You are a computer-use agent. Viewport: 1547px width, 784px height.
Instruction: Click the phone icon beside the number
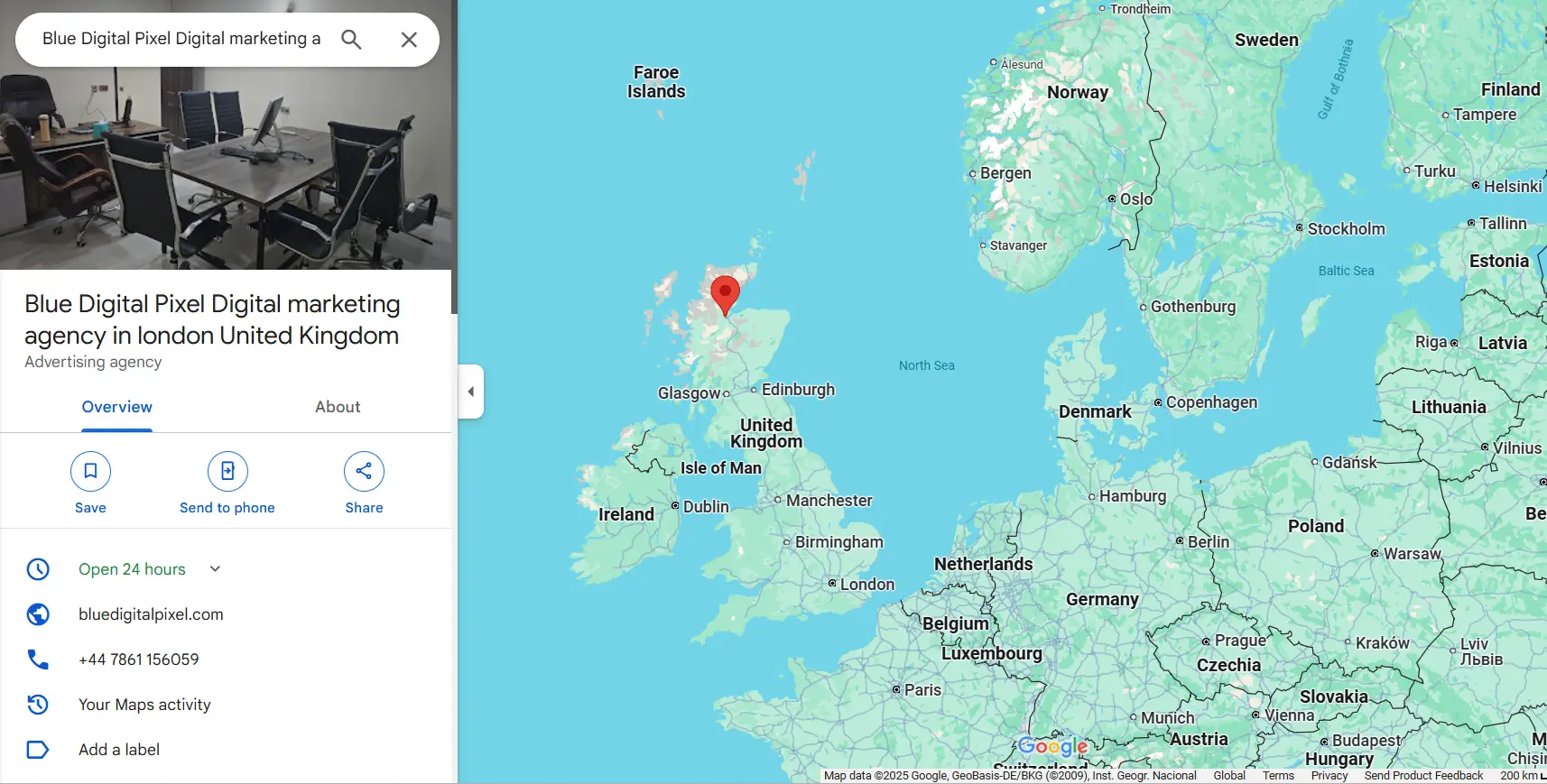point(38,659)
